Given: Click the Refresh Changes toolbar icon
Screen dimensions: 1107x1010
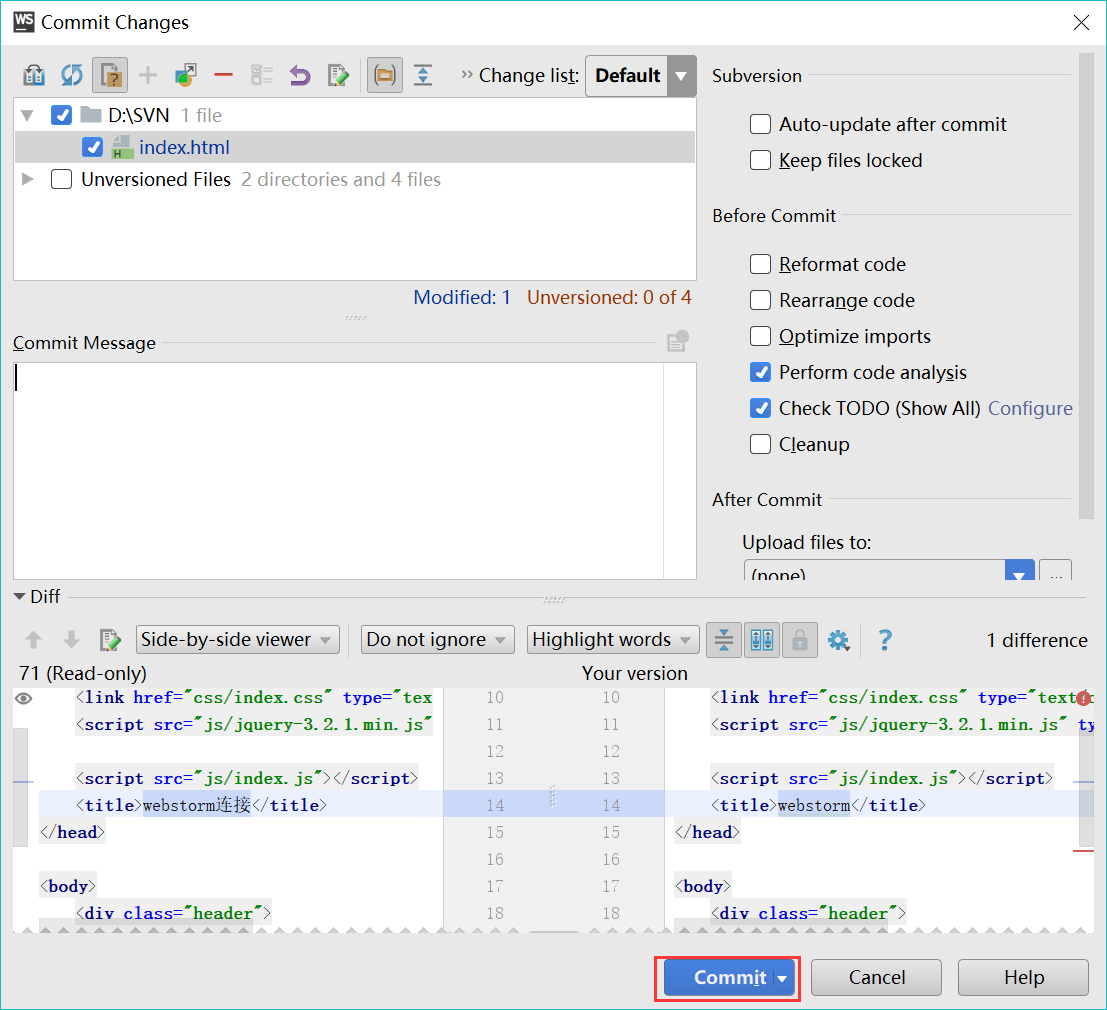Looking at the screenshot, I should point(71,75).
